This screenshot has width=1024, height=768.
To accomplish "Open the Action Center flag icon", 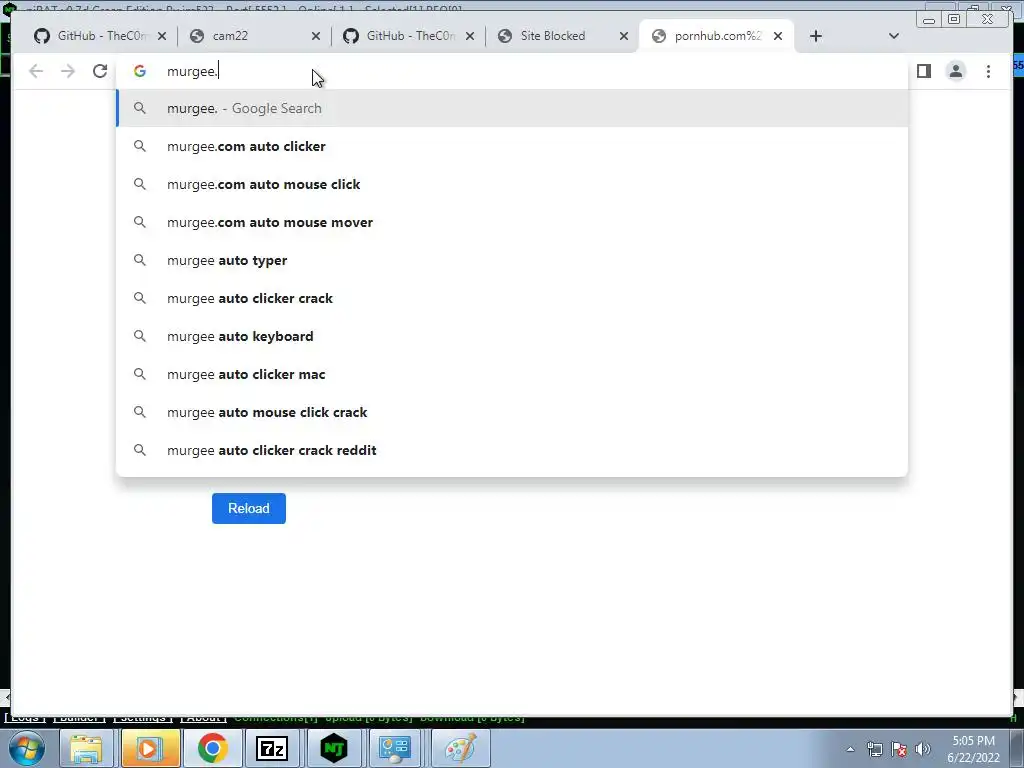I will tap(899, 749).
